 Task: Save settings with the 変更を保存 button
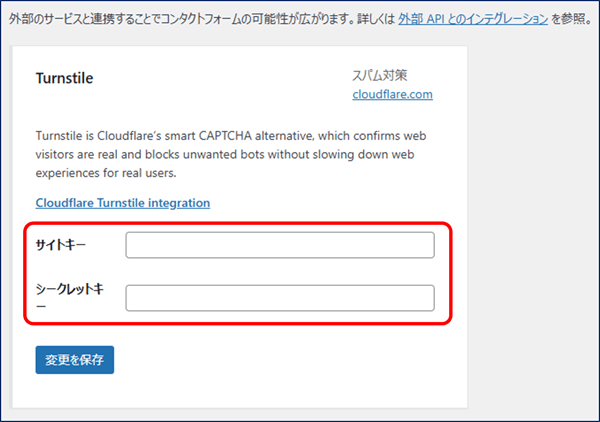pyautogui.click(x=75, y=360)
